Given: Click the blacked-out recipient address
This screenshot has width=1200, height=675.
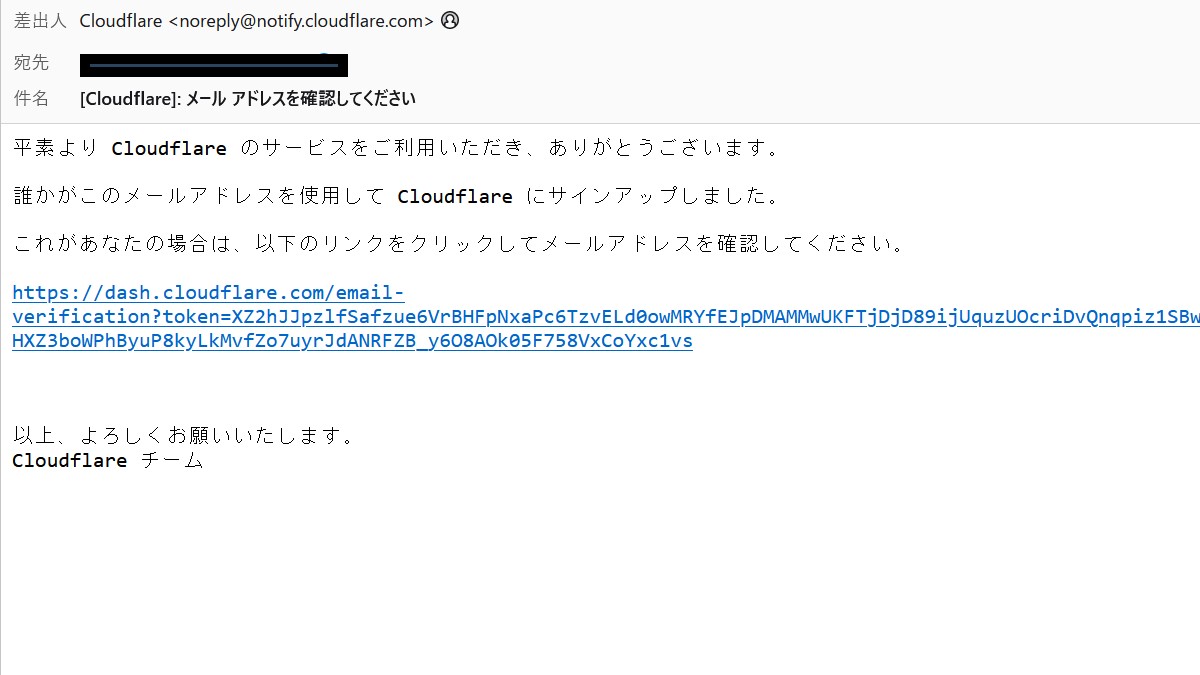Looking at the screenshot, I should [x=214, y=65].
